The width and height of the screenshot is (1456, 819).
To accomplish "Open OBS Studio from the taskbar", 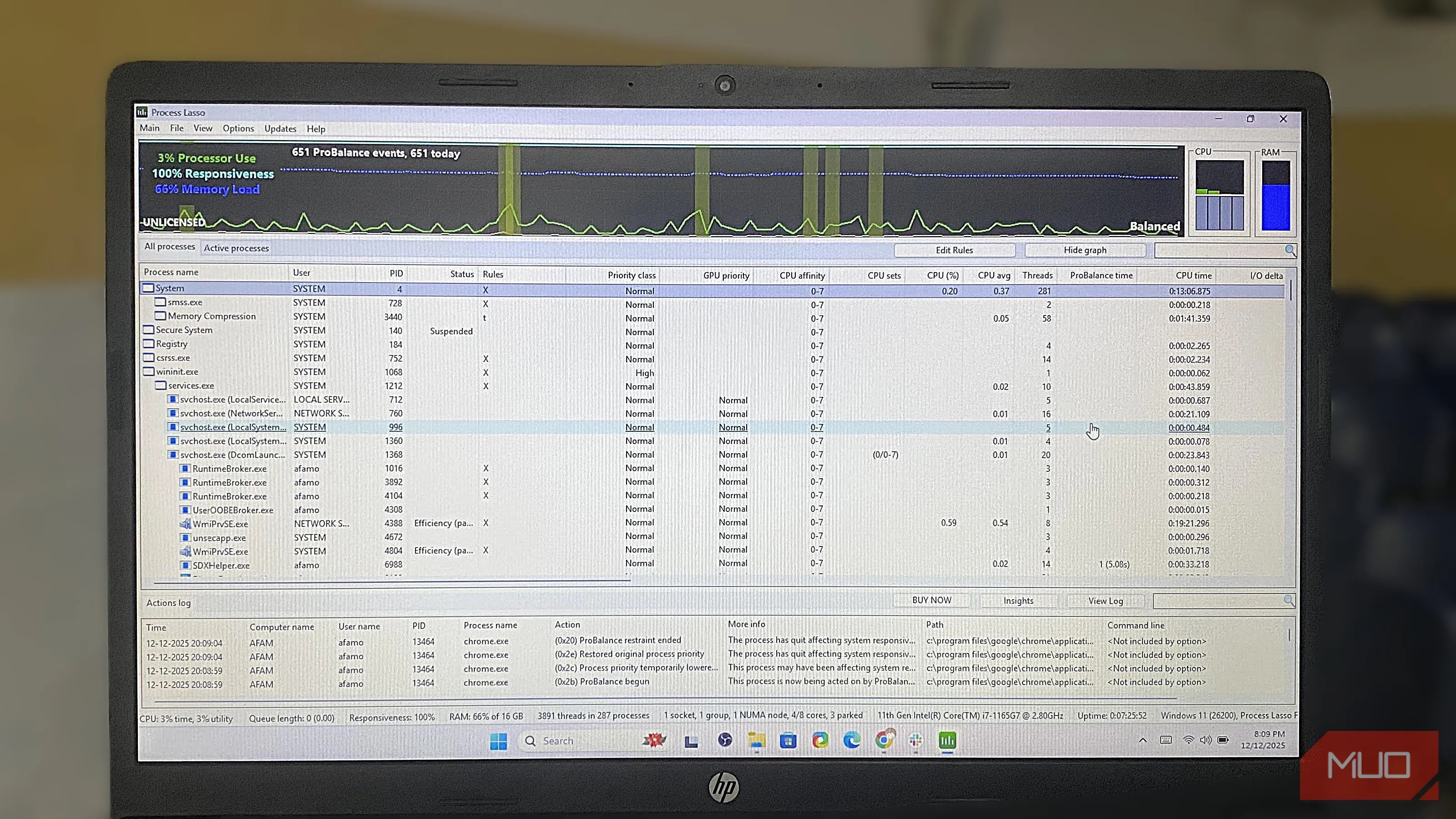I will click(x=725, y=740).
